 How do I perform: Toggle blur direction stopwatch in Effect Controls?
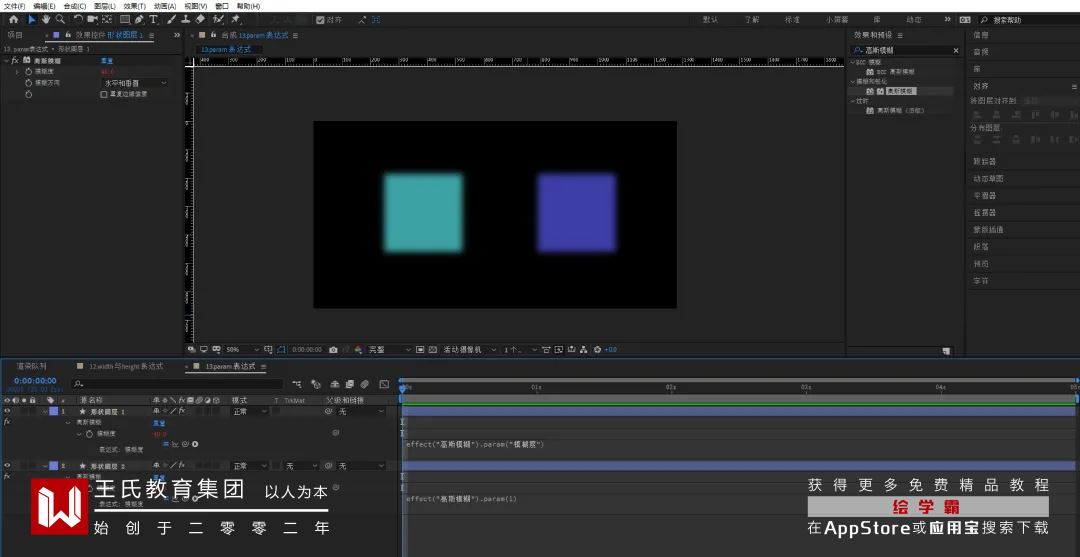click(28, 83)
